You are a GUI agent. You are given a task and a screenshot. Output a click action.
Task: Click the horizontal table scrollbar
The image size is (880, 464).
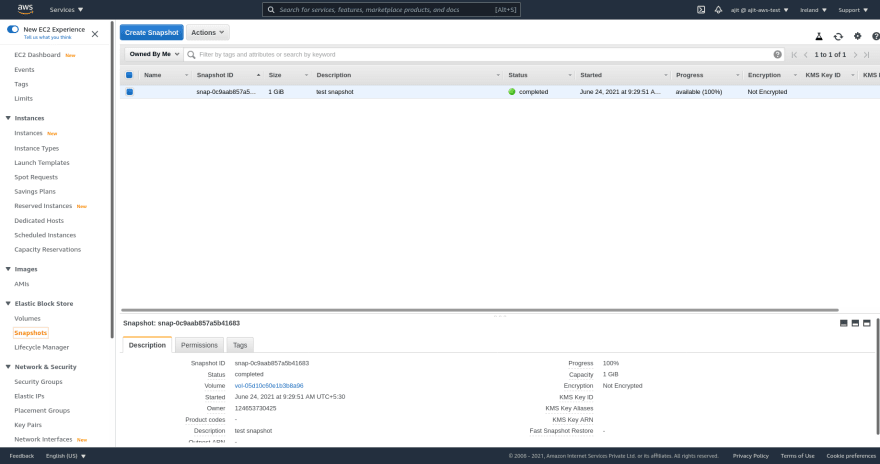480,310
